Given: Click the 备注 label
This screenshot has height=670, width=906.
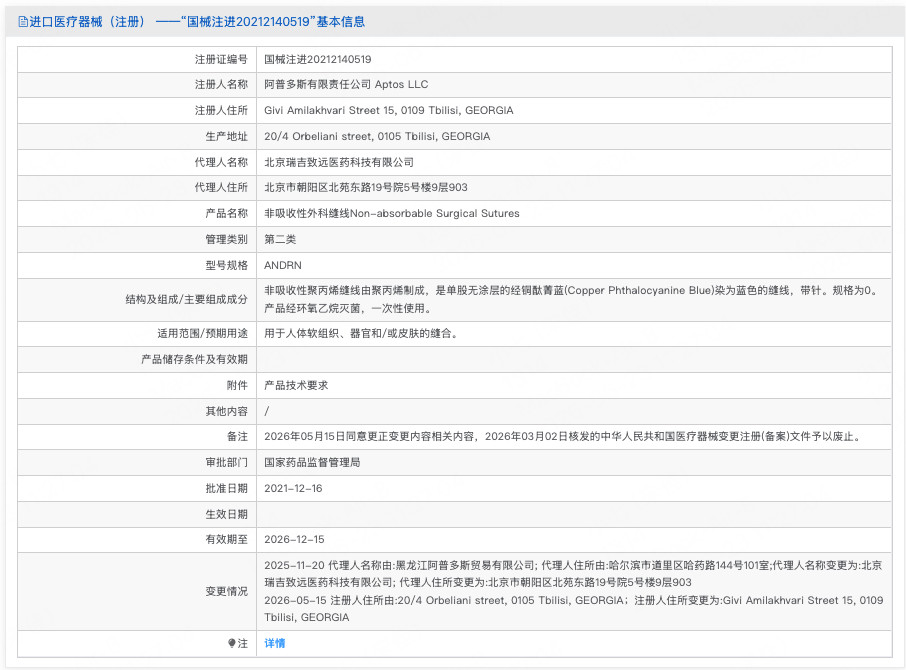Looking at the screenshot, I should [x=237, y=437].
